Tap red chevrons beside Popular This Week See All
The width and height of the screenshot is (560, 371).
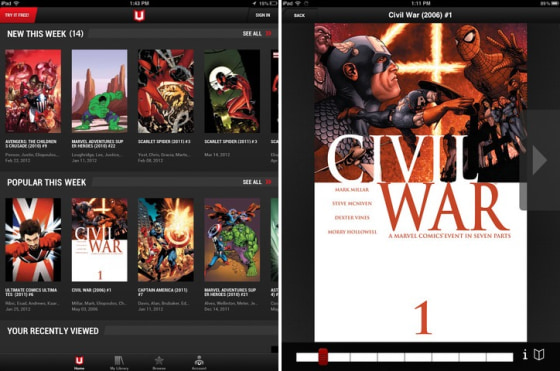click(269, 182)
